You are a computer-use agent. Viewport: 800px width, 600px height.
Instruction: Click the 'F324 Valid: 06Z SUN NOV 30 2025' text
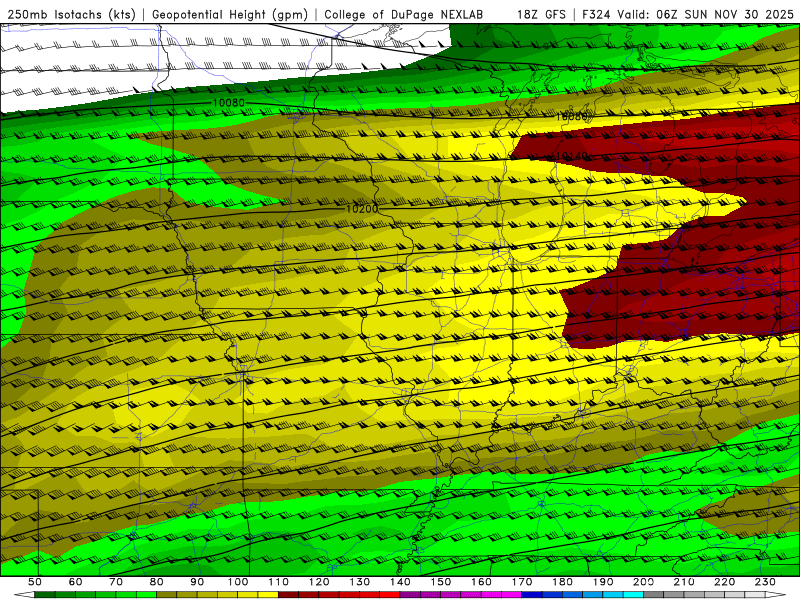(x=688, y=15)
